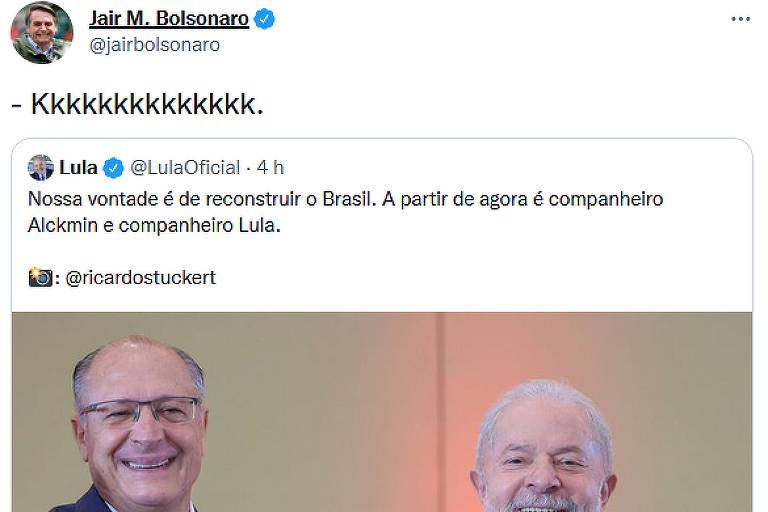This screenshot has width=768, height=512.
Task: Open the @ricardostuckert mention
Action: point(141,278)
